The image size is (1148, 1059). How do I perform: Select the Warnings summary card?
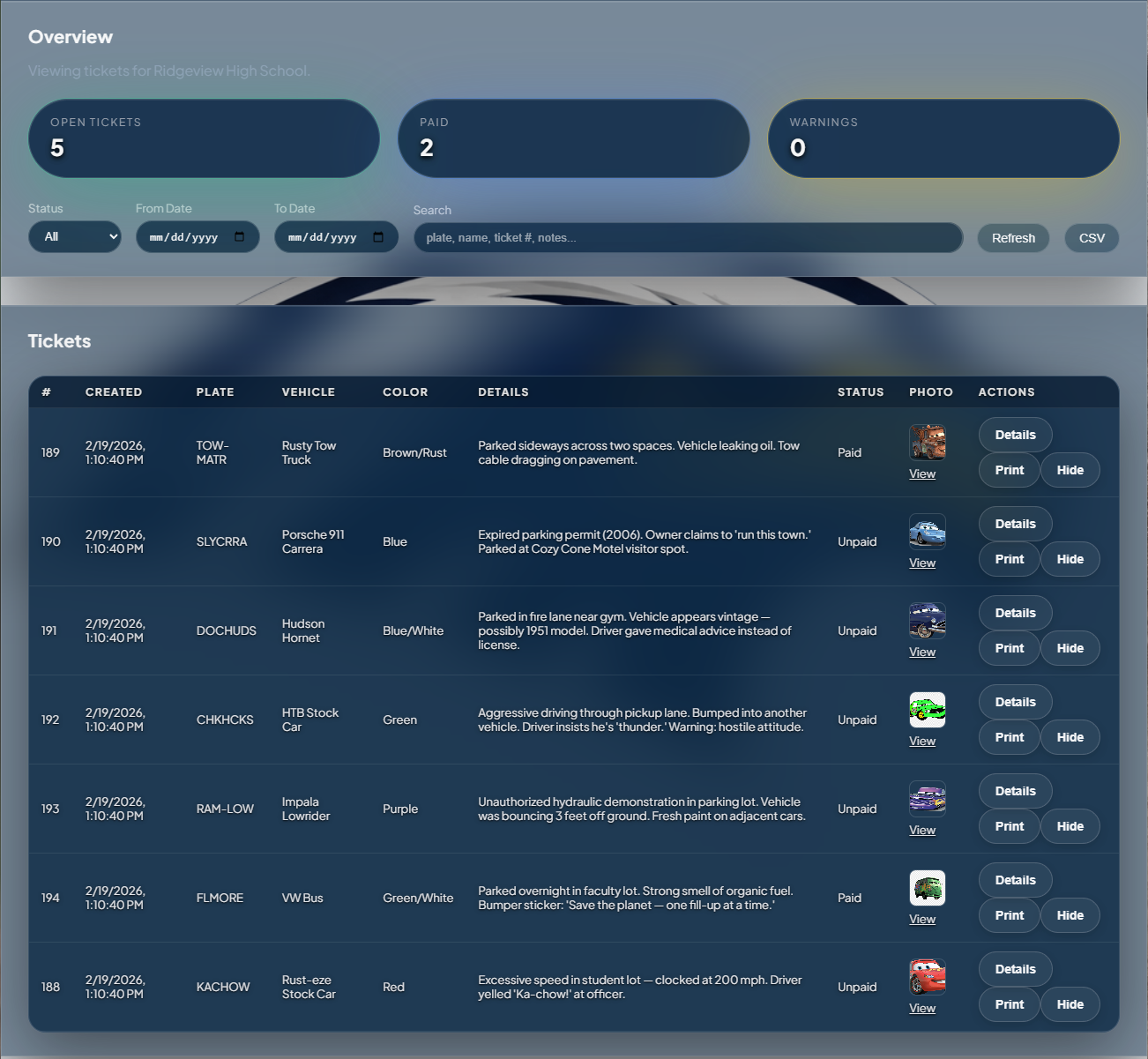(943, 138)
